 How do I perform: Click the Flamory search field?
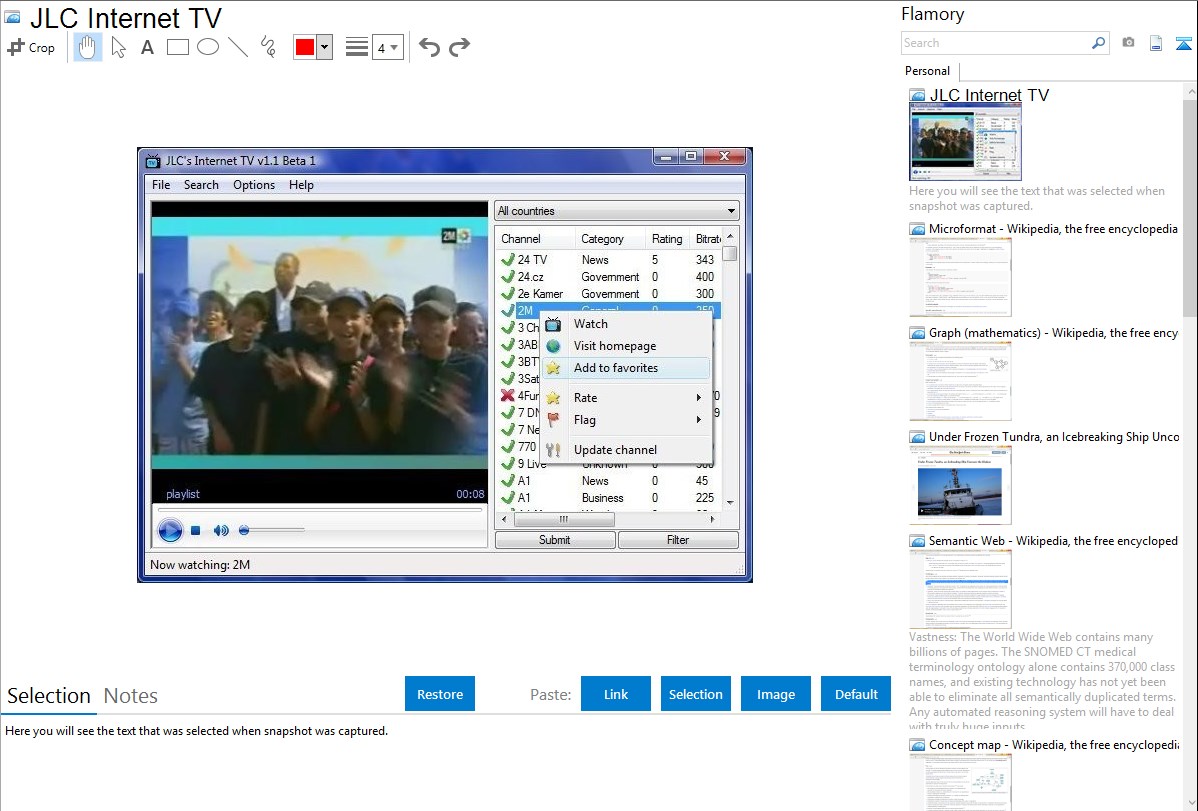[996, 43]
